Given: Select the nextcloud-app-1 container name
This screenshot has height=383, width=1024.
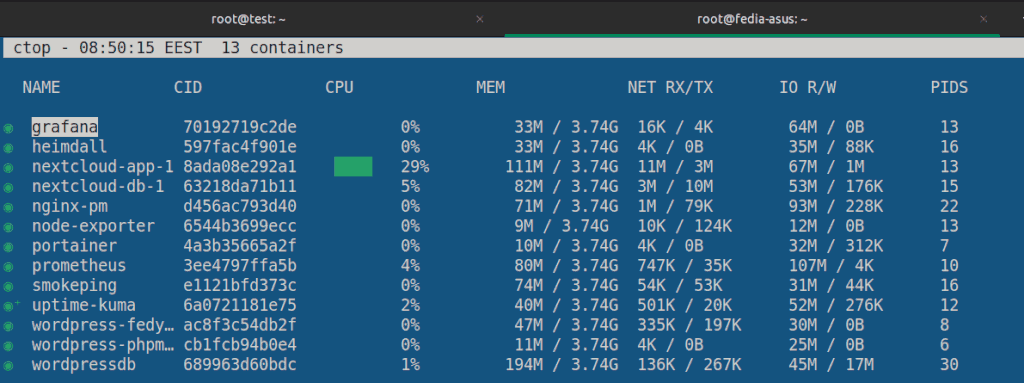Looking at the screenshot, I should pos(103,167).
